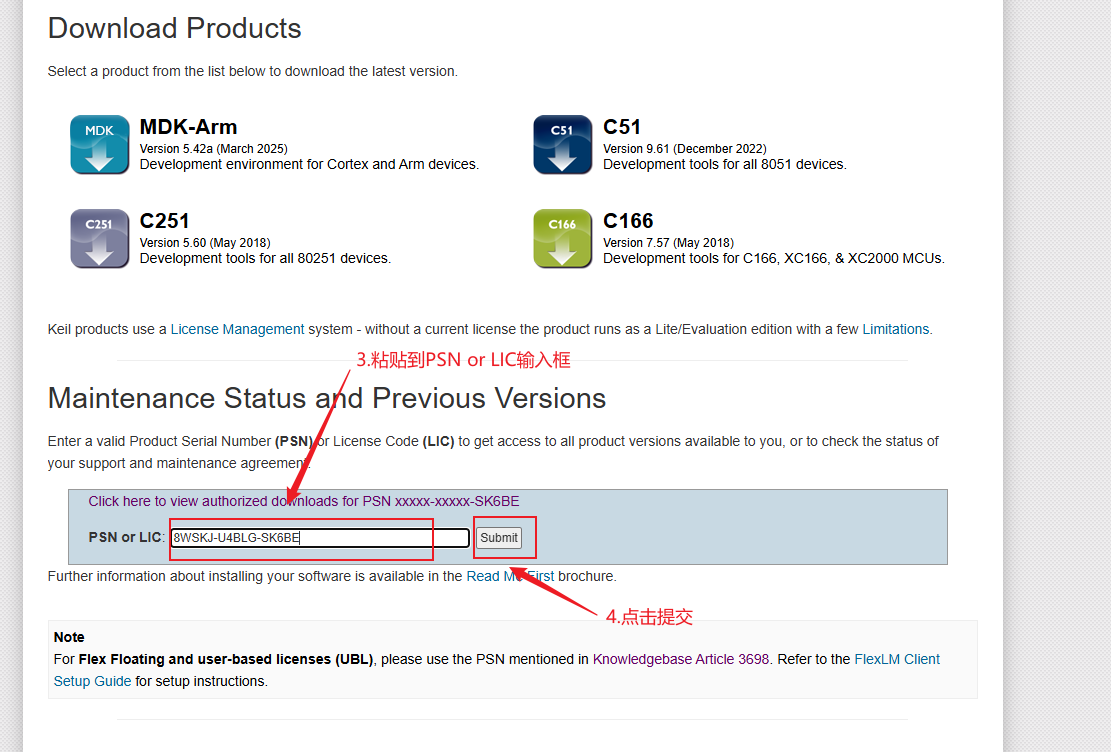Click the 'PSN or LIC:' label
Viewport: 1111px width, 752px height.
[126, 537]
